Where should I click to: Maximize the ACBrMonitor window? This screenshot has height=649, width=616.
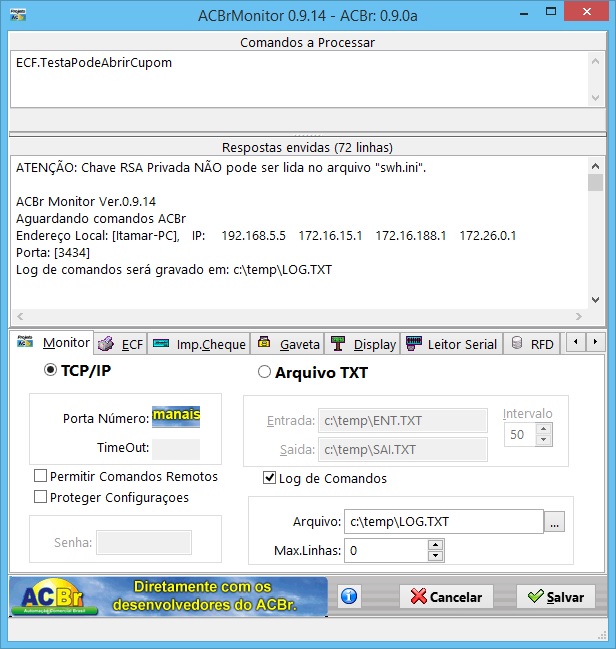(x=551, y=12)
